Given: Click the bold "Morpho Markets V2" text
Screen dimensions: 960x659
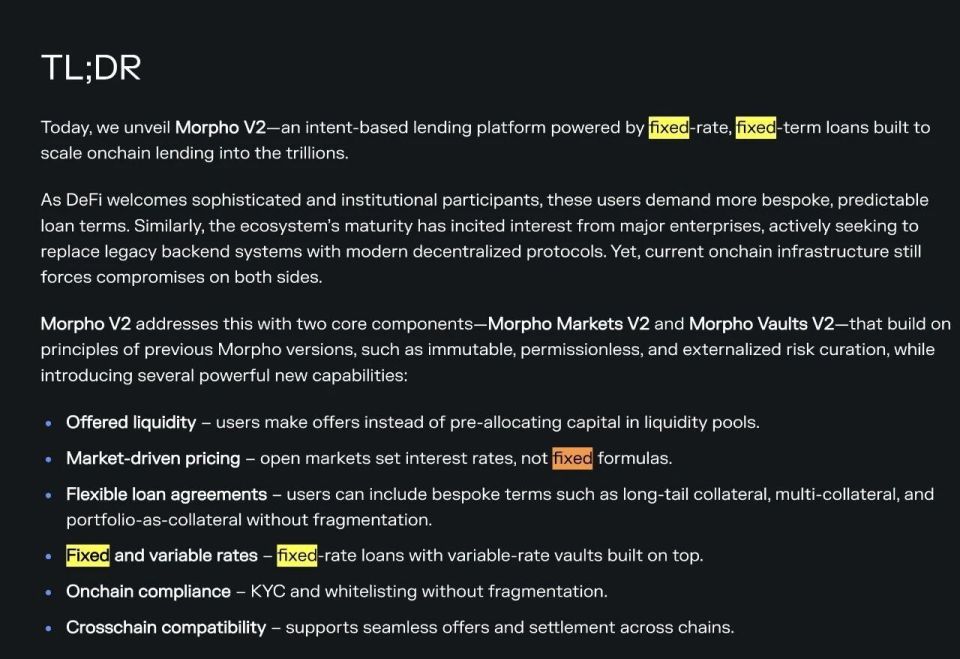Looking at the screenshot, I should [x=568, y=324].
